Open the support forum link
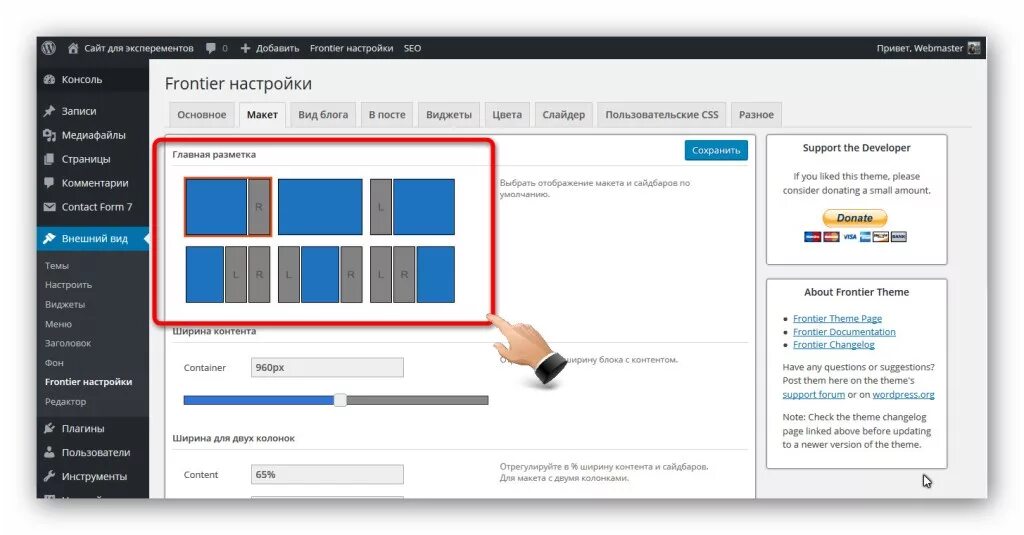1024x535 pixels. [813, 395]
